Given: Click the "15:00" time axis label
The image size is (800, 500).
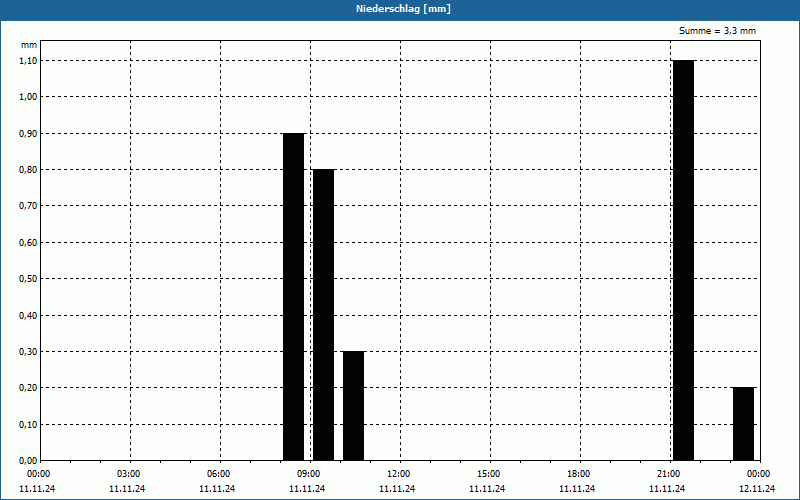Looking at the screenshot, I should [489, 474].
